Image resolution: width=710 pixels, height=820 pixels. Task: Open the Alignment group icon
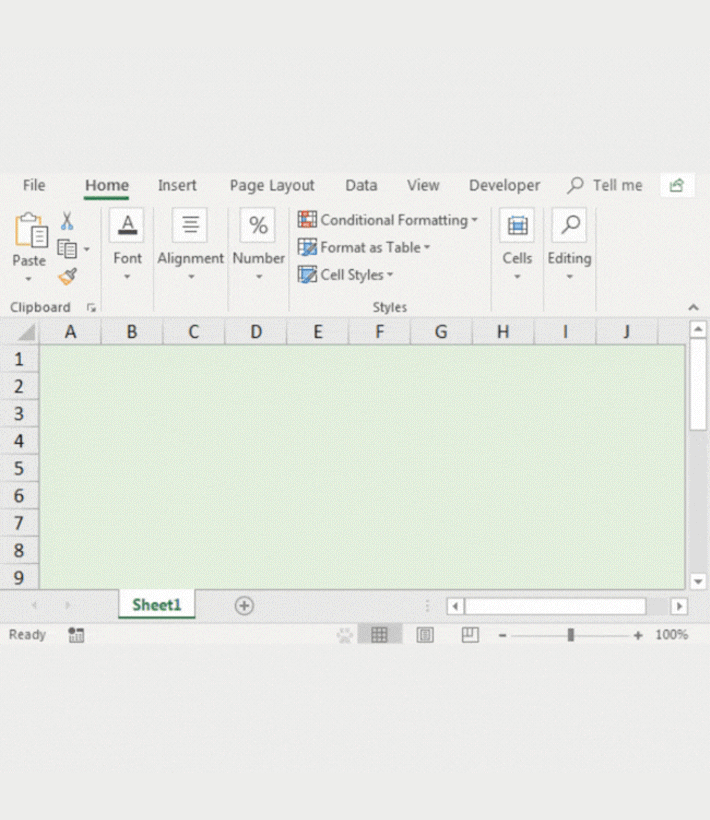pyautogui.click(x=190, y=225)
